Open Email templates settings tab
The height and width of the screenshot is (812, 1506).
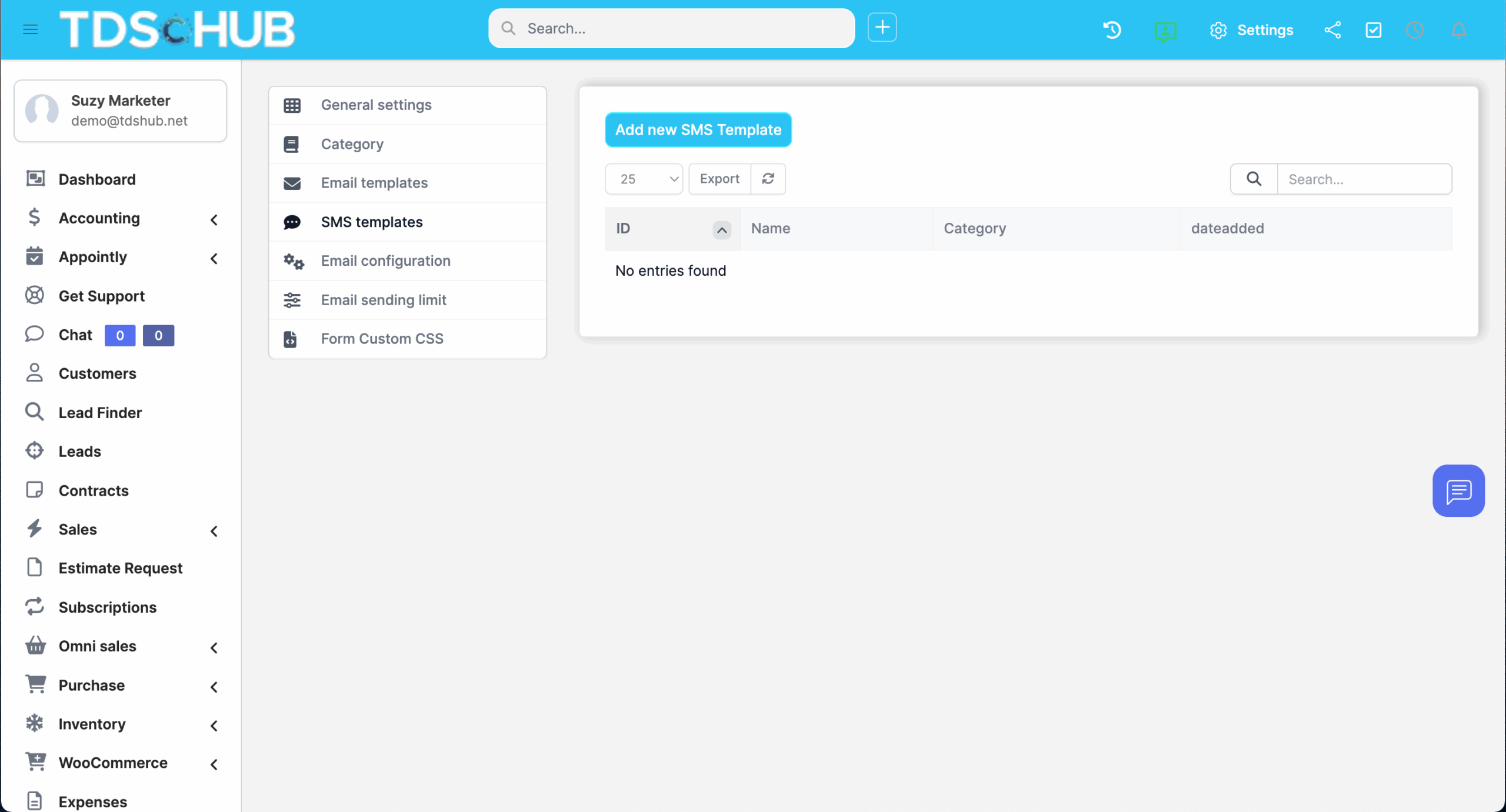click(374, 183)
